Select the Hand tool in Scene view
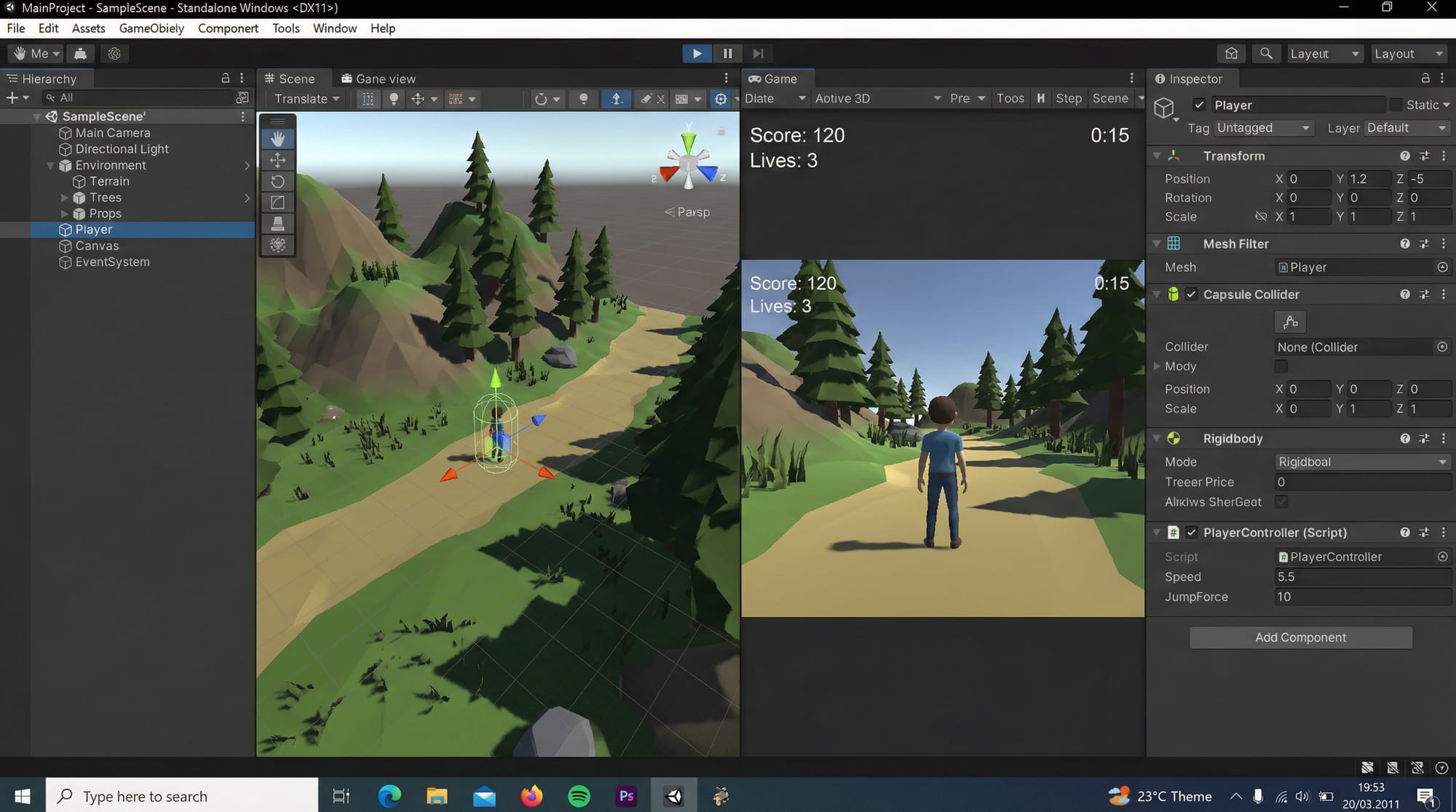This screenshot has width=1456, height=812. 277,138
